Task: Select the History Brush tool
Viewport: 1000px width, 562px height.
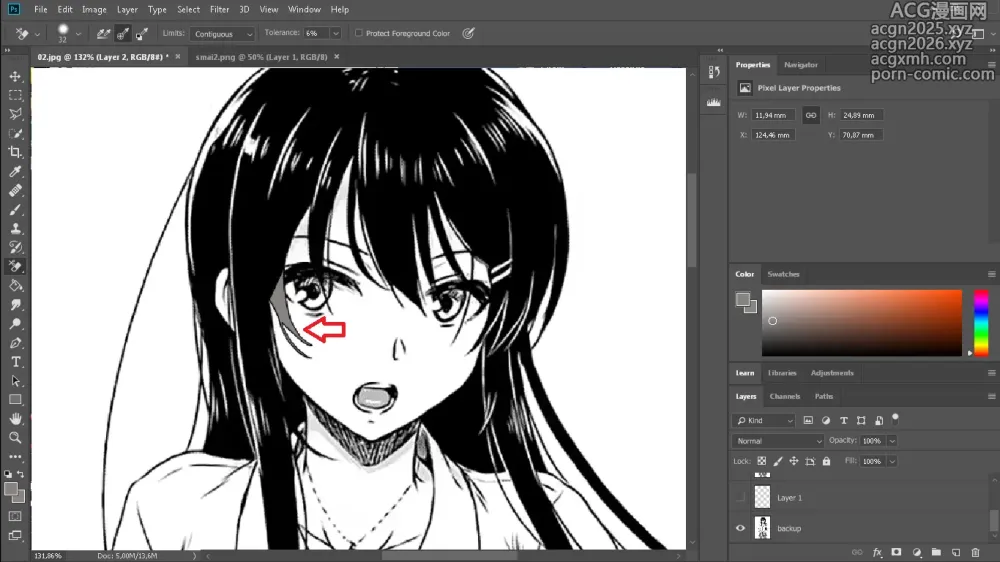Action: [15, 248]
